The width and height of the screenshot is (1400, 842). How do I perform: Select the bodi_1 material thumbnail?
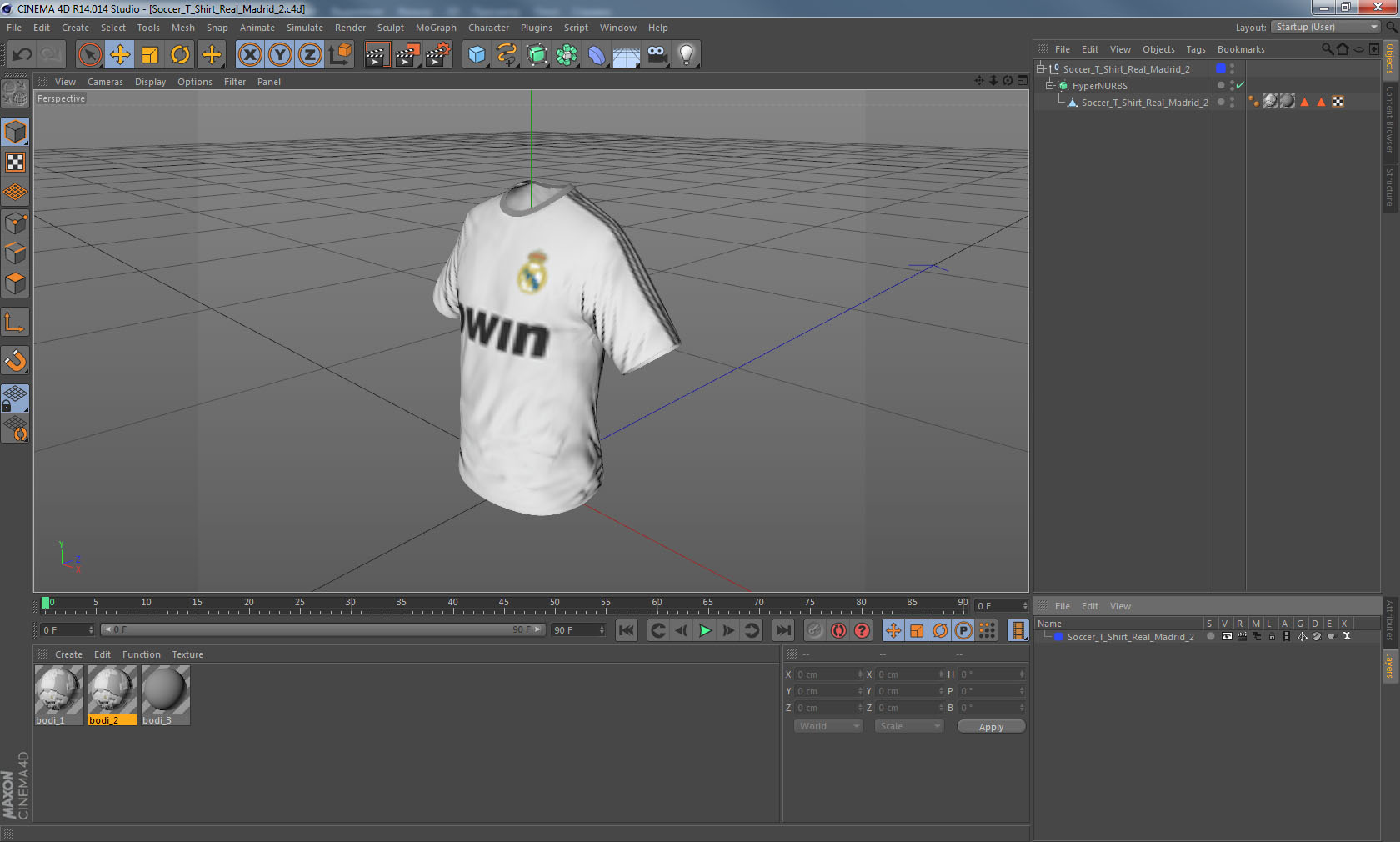(x=58, y=695)
